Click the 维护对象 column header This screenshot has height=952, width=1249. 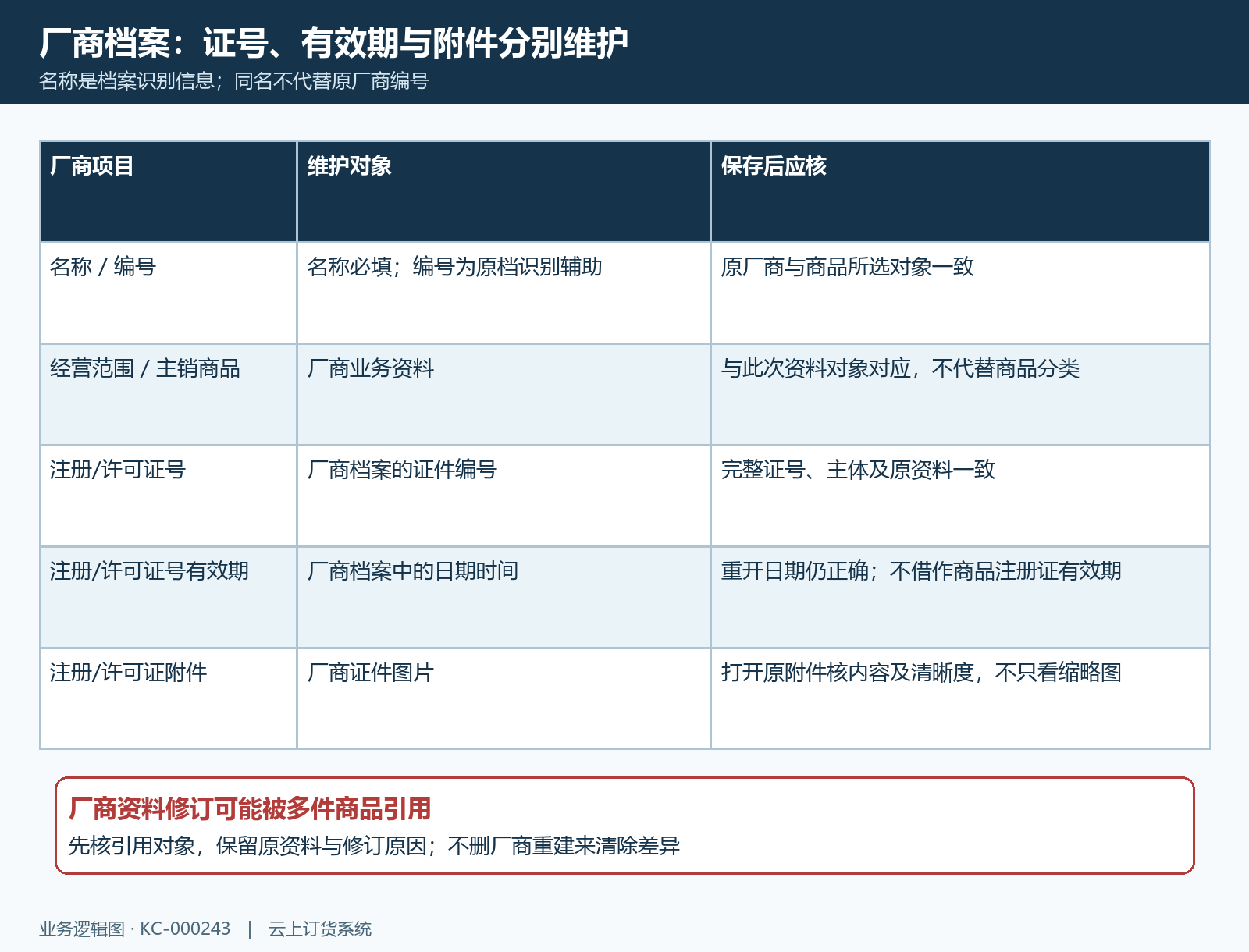tap(504, 192)
